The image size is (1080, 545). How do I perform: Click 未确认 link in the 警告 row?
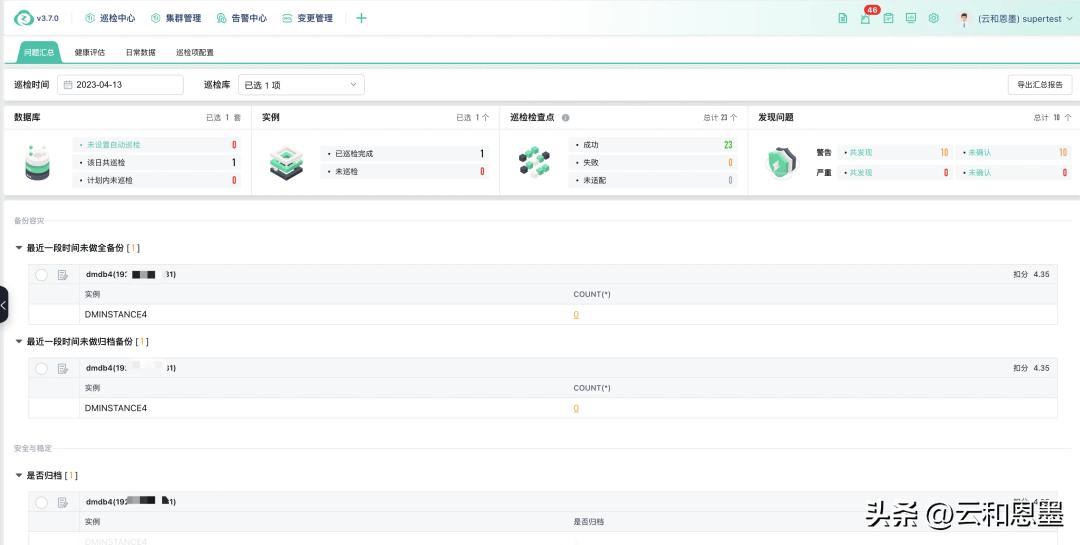pyautogui.click(x=979, y=153)
